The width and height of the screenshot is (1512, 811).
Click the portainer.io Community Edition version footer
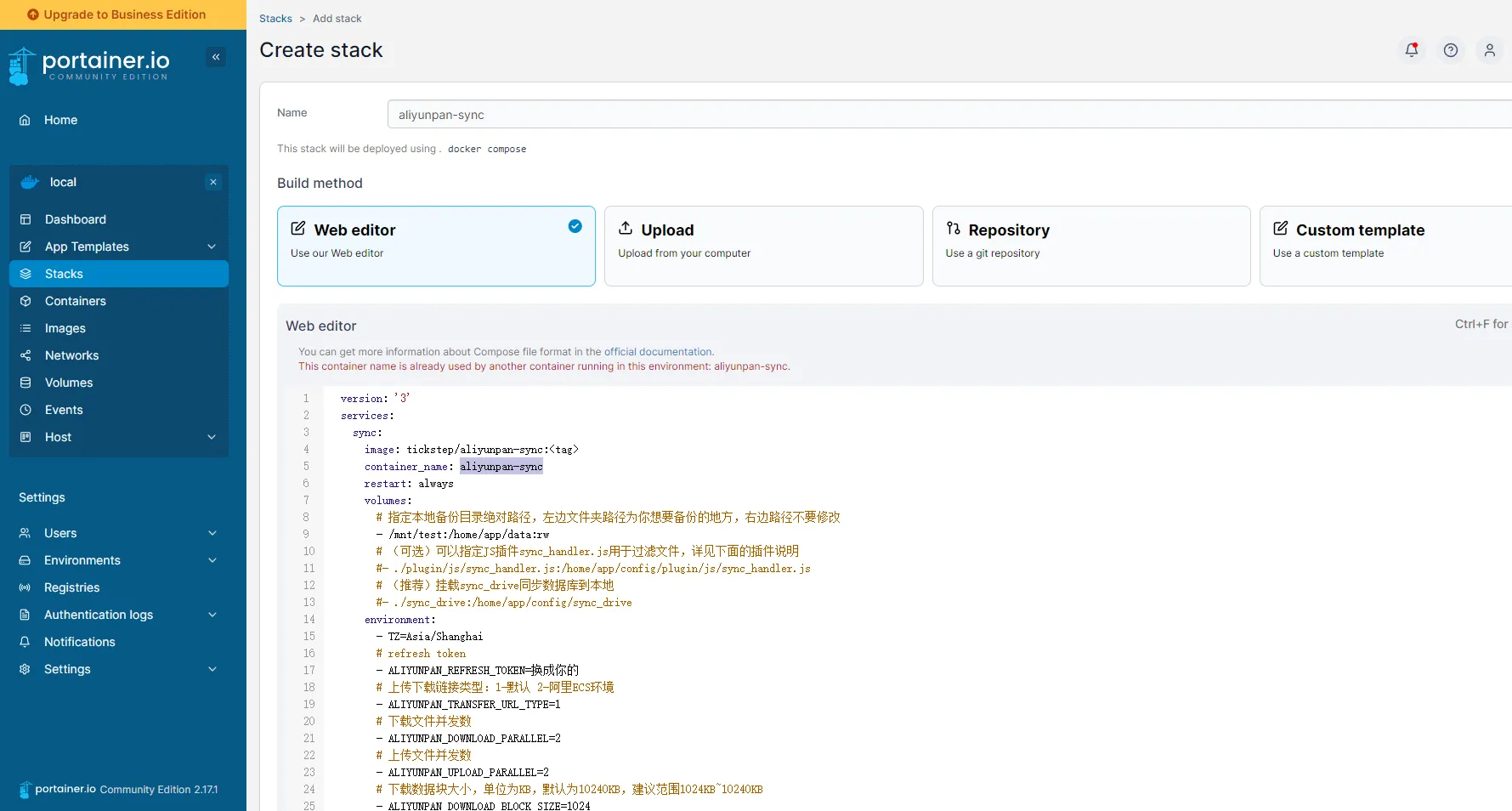click(118, 789)
